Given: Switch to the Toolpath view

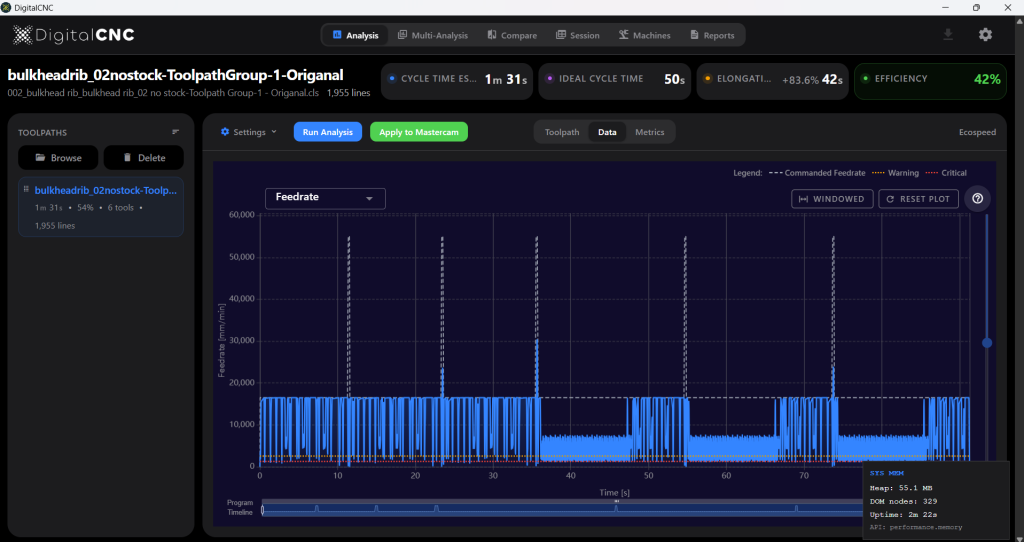Looking at the screenshot, I should click(x=562, y=132).
